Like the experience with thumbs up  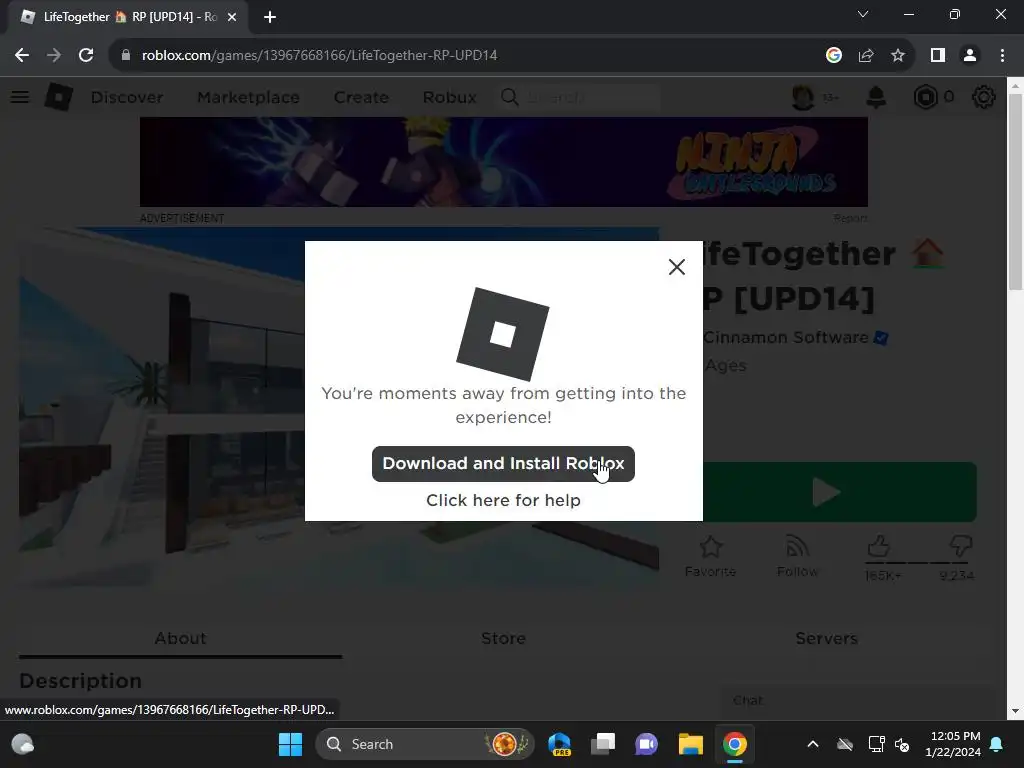879,547
